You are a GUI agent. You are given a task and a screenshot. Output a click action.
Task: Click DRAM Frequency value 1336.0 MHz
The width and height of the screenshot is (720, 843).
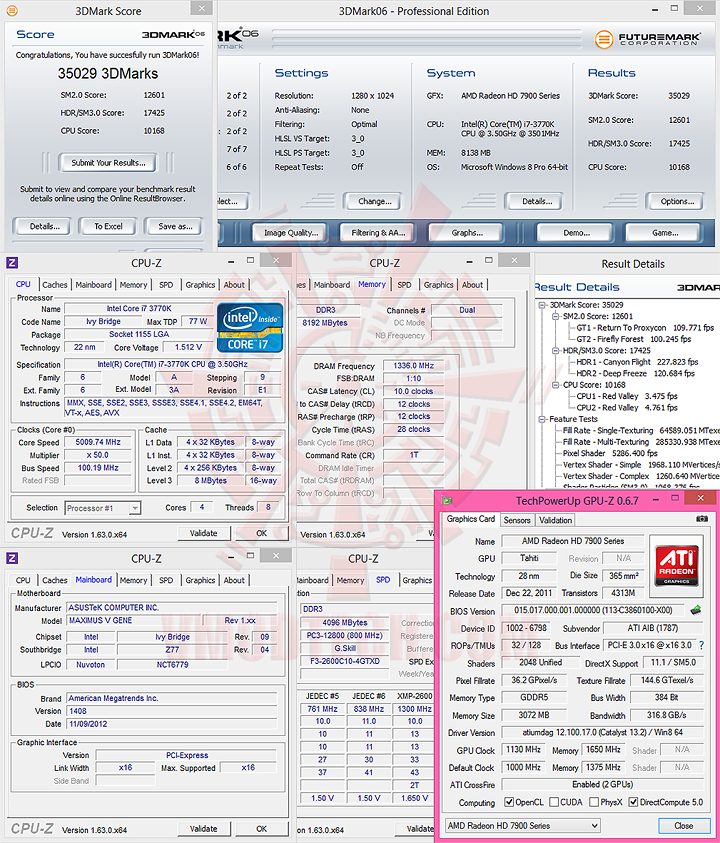click(413, 366)
